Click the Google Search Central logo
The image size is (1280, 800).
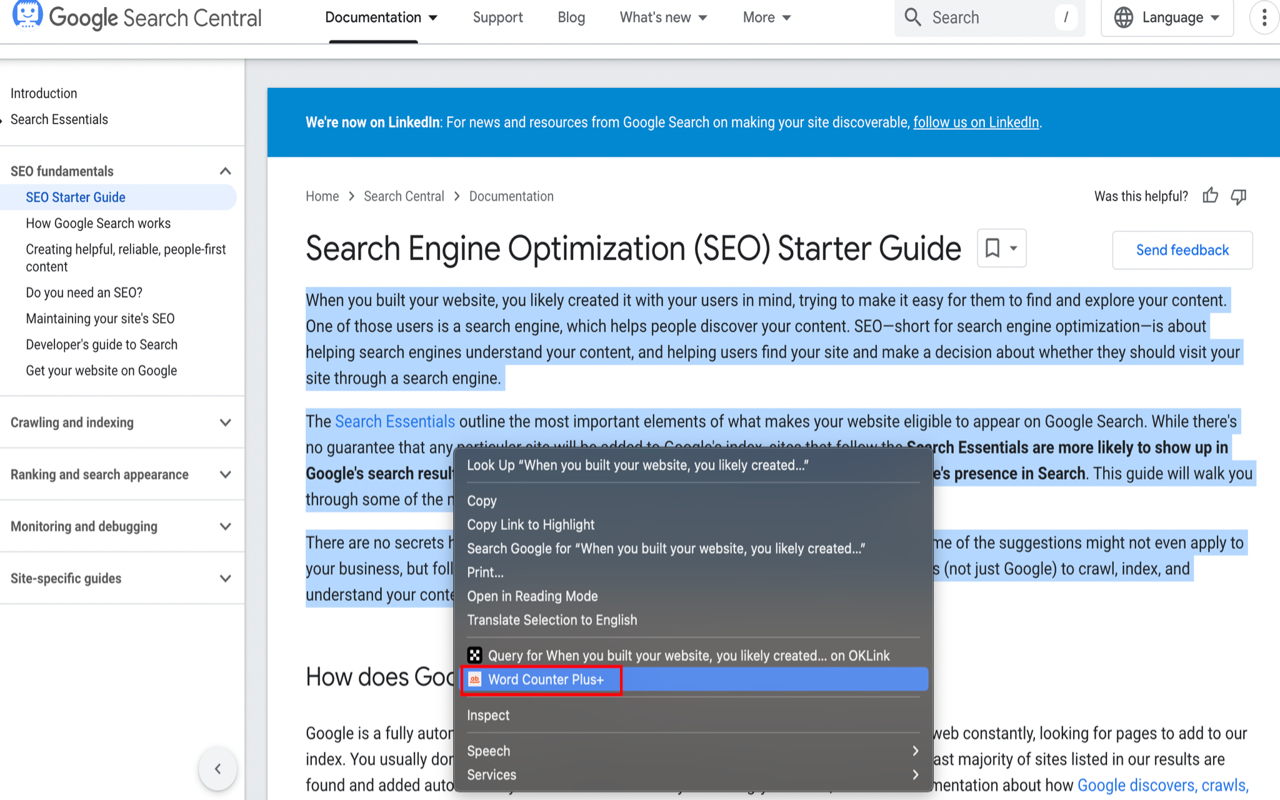(x=137, y=17)
